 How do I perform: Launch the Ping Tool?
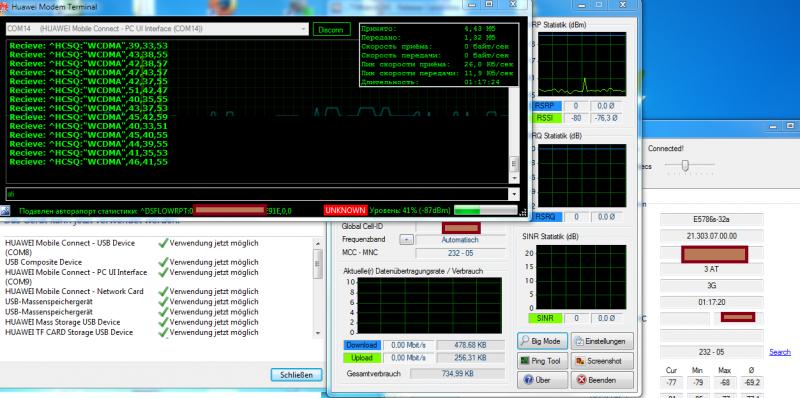click(542, 361)
